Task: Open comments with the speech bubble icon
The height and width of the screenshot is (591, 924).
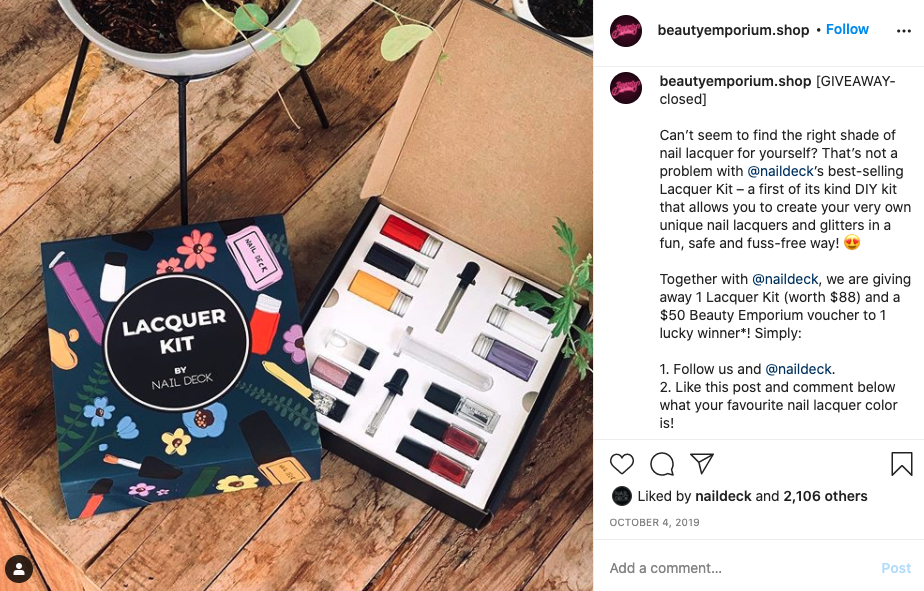Action: coord(662,464)
